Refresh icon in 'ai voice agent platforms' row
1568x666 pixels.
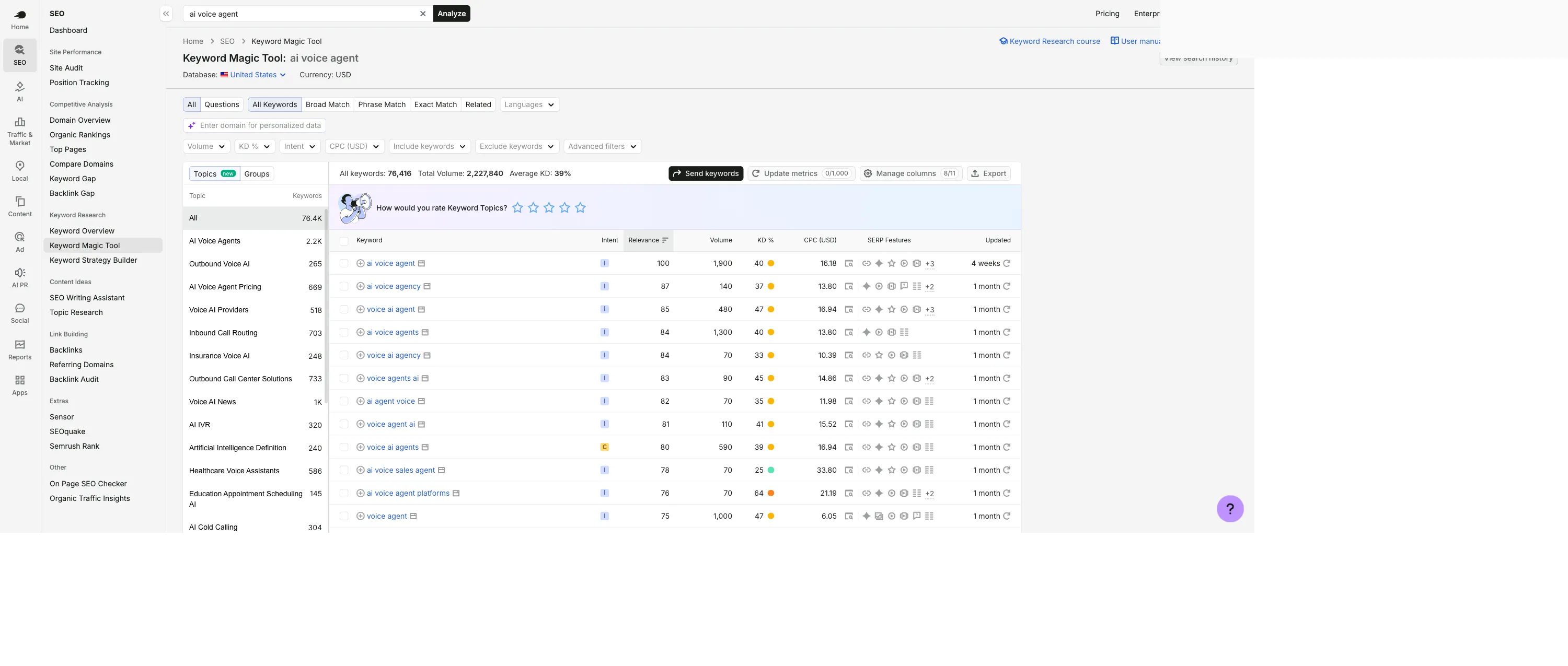click(x=1007, y=493)
